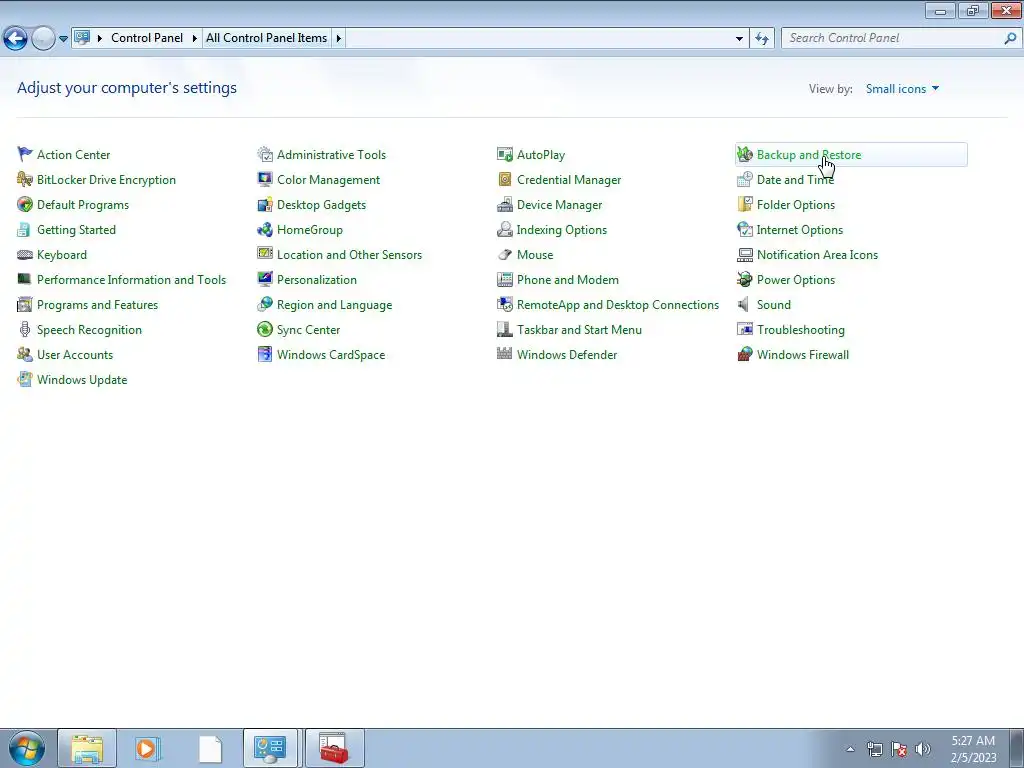Screen dimensions: 1024x768
Task: Click the Mouse icon
Action: [505, 255]
